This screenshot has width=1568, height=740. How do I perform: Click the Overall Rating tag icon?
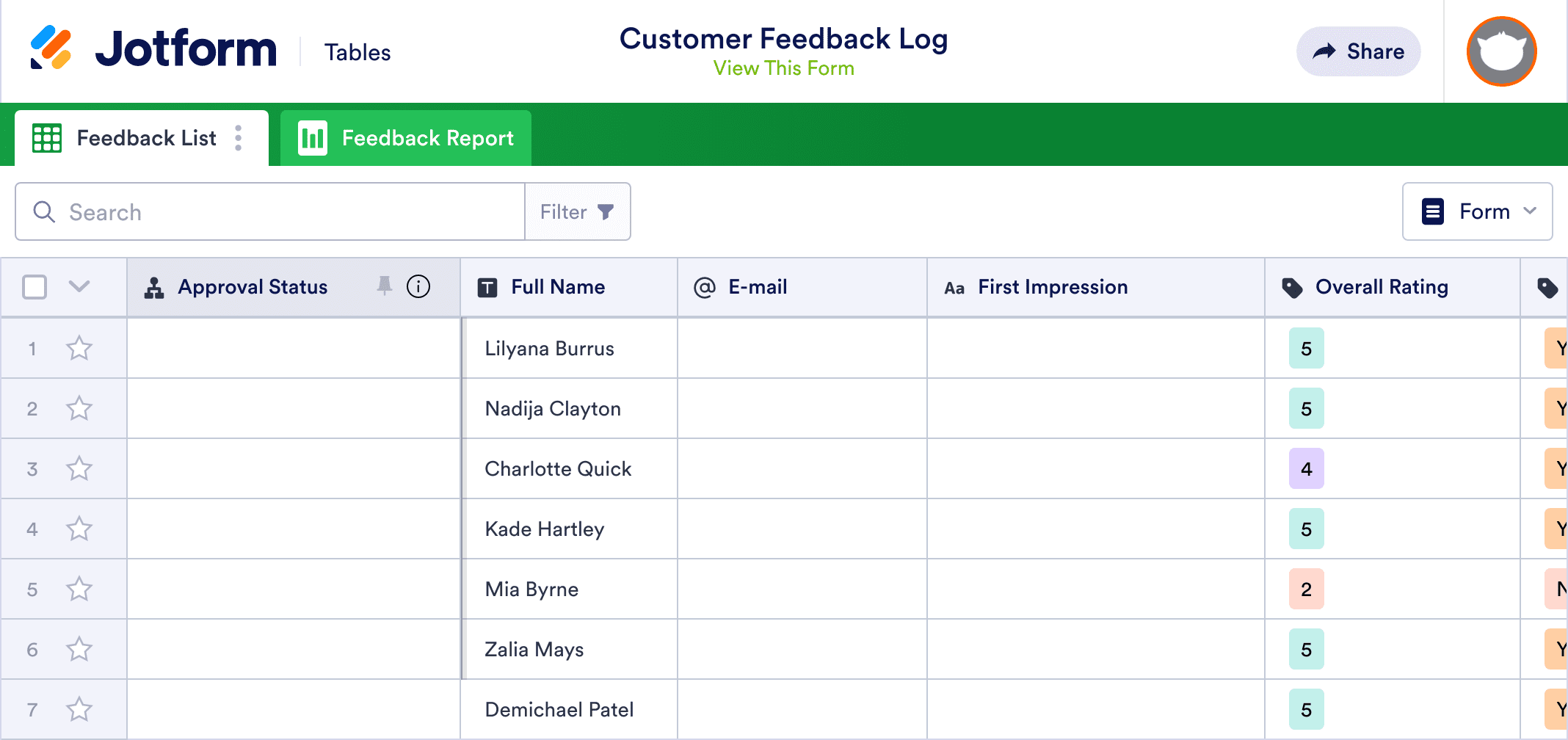[1292, 288]
